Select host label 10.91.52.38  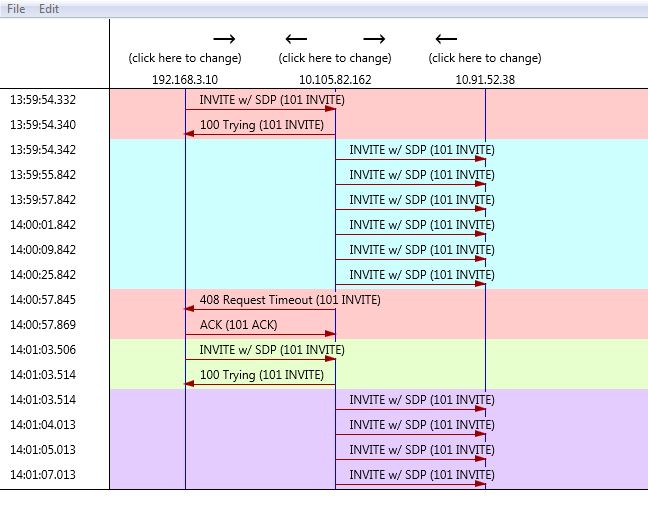485,79
